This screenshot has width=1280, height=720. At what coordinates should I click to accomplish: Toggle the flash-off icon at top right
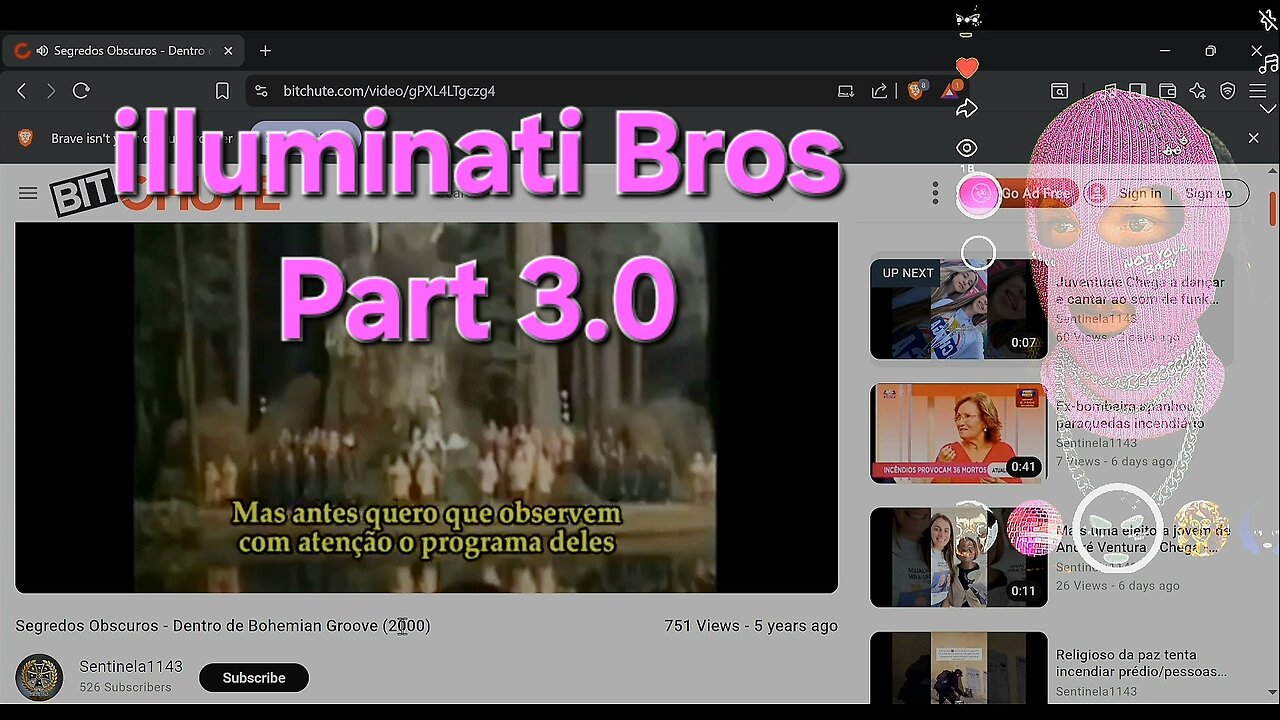point(1268,21)
